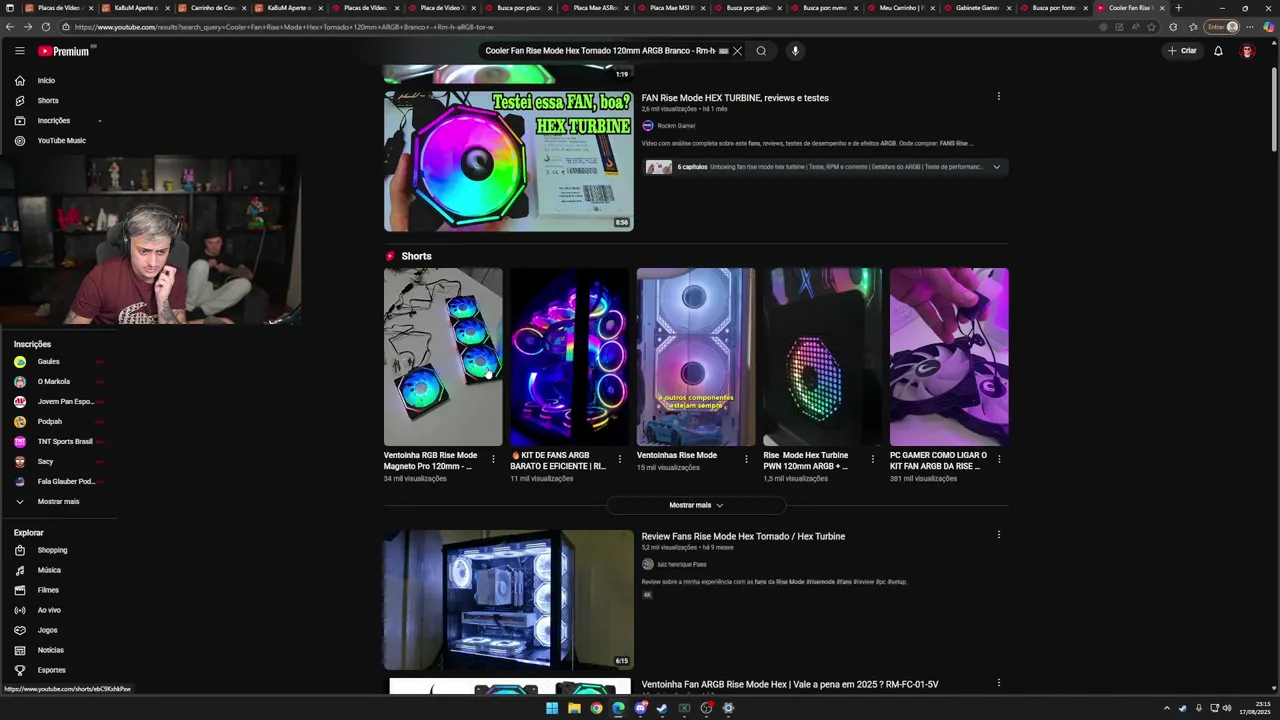The width and height of the screenshot is (1280, 720).
Task: Open options for Review Fans Hex Tornado video
Action: [998, 535]
